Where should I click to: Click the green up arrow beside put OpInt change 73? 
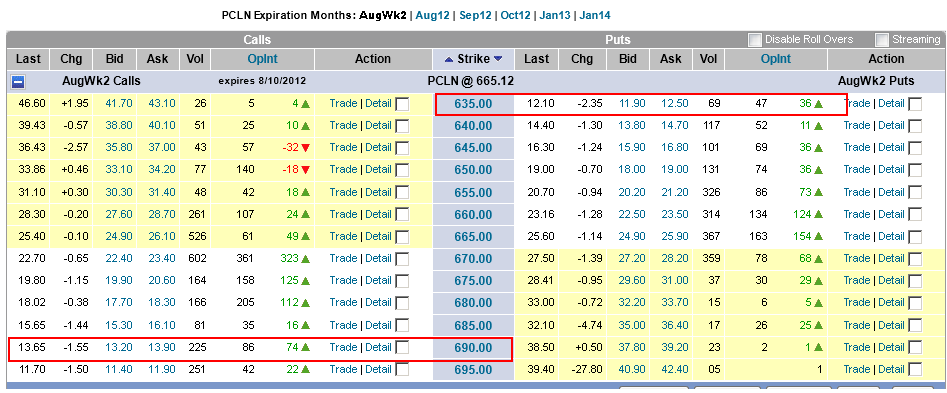(x=818, y=193)
